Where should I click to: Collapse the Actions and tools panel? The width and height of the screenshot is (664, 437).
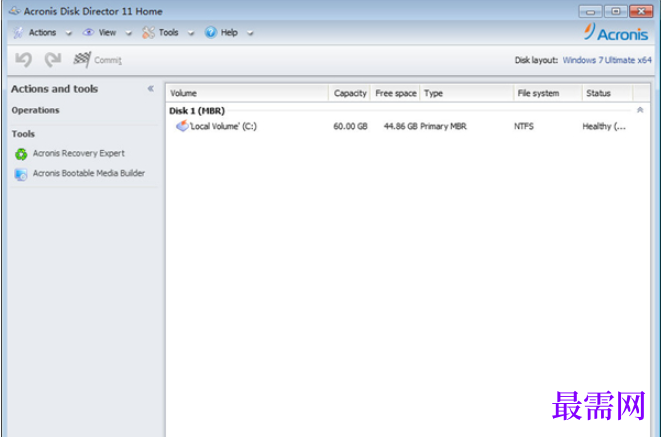pyautogui.click(x=151, y=89)
